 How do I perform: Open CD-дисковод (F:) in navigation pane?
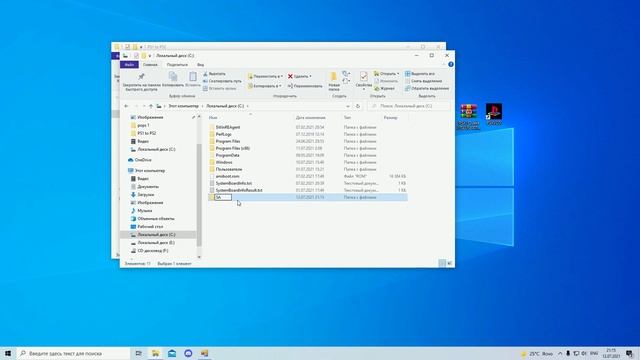153,251
